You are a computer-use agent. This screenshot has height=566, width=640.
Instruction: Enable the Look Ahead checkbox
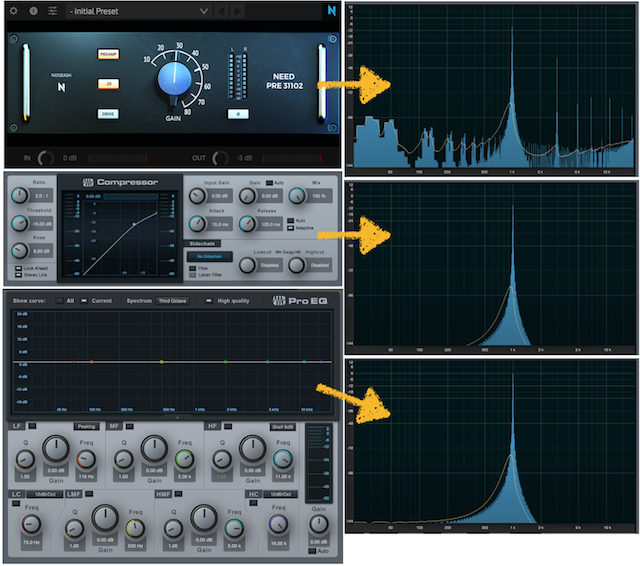click(18, 268)
